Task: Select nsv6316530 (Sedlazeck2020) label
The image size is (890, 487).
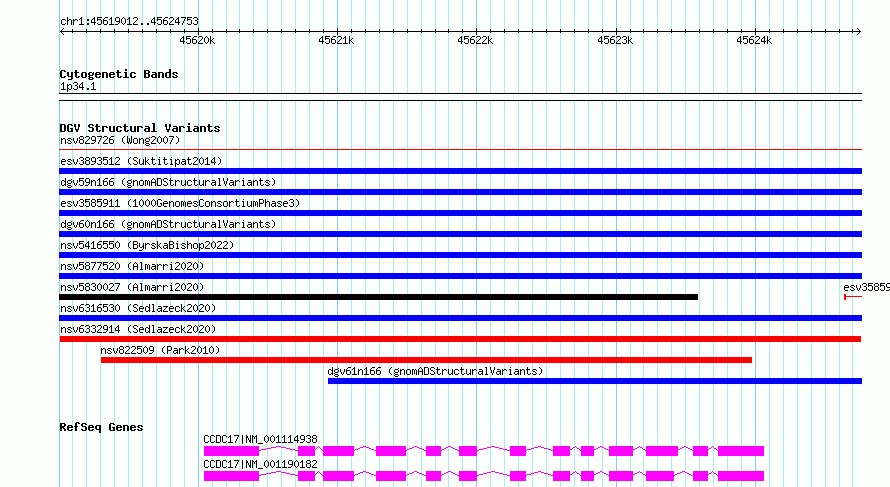Action: [x=138, y=308]
